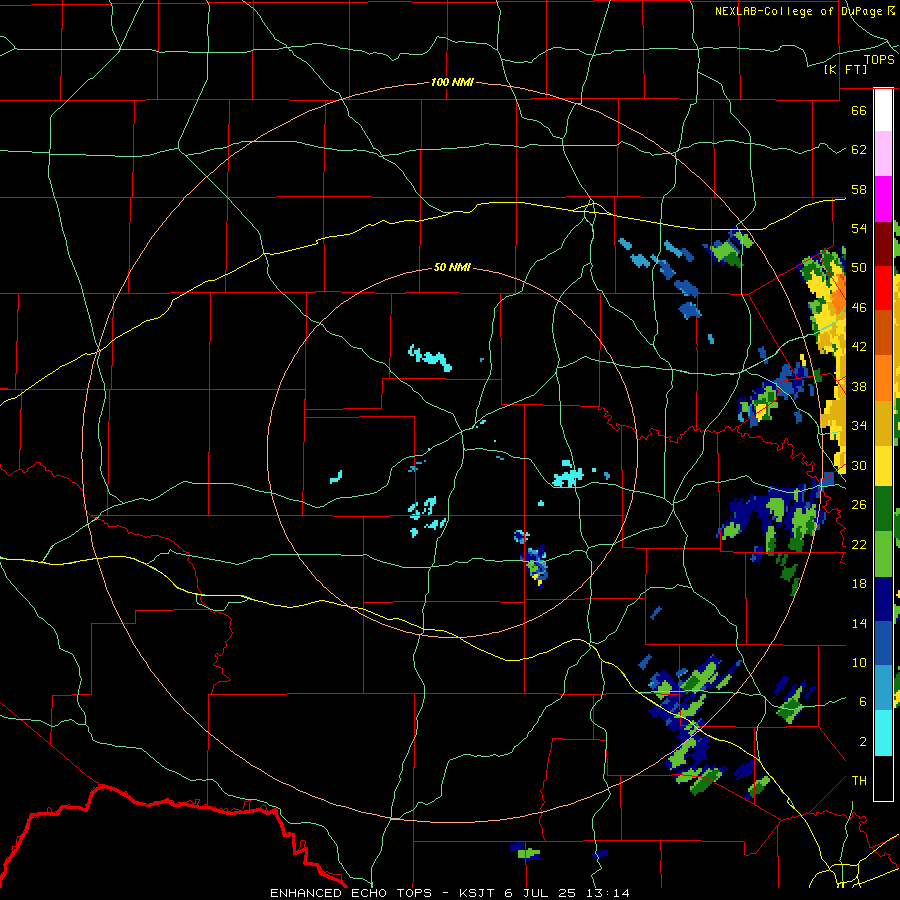The height and width of the screenshot is (900, 900).
Task: Pick the medium blue swatch near 10
Action: click(x=883, y=643)
